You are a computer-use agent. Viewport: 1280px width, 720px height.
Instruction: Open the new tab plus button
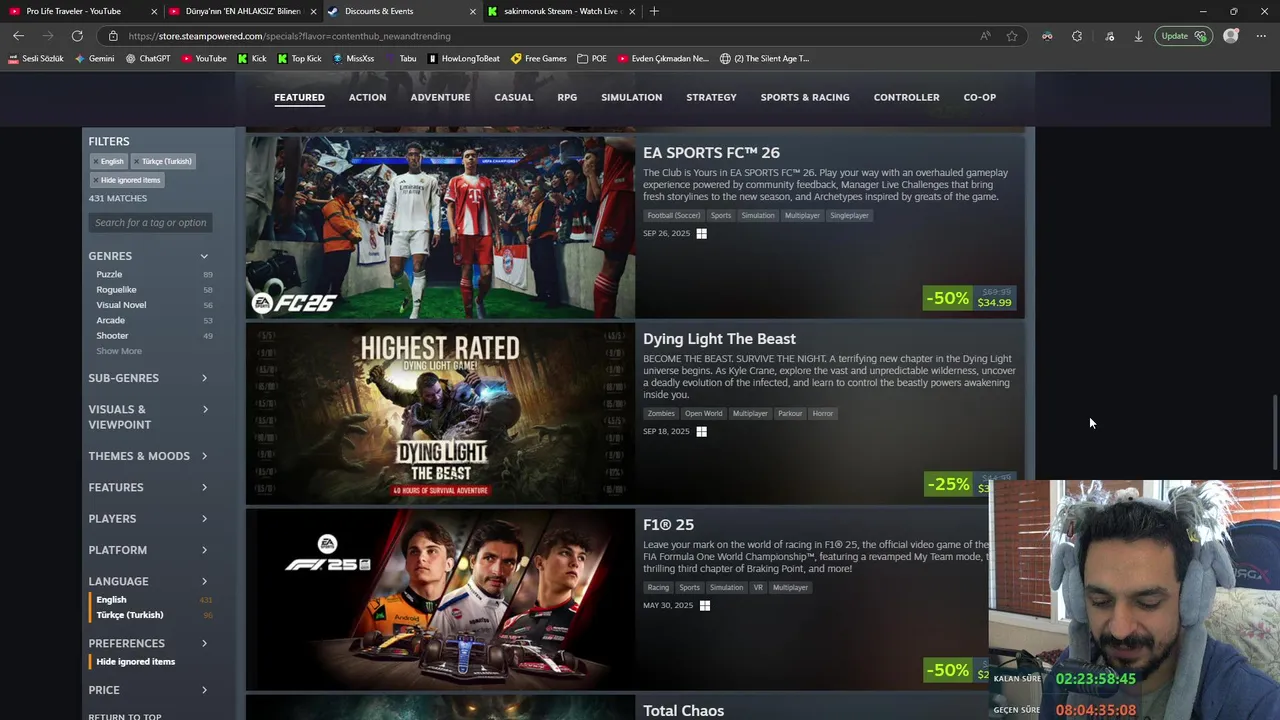pyautogui.click(x=654, y=11)
